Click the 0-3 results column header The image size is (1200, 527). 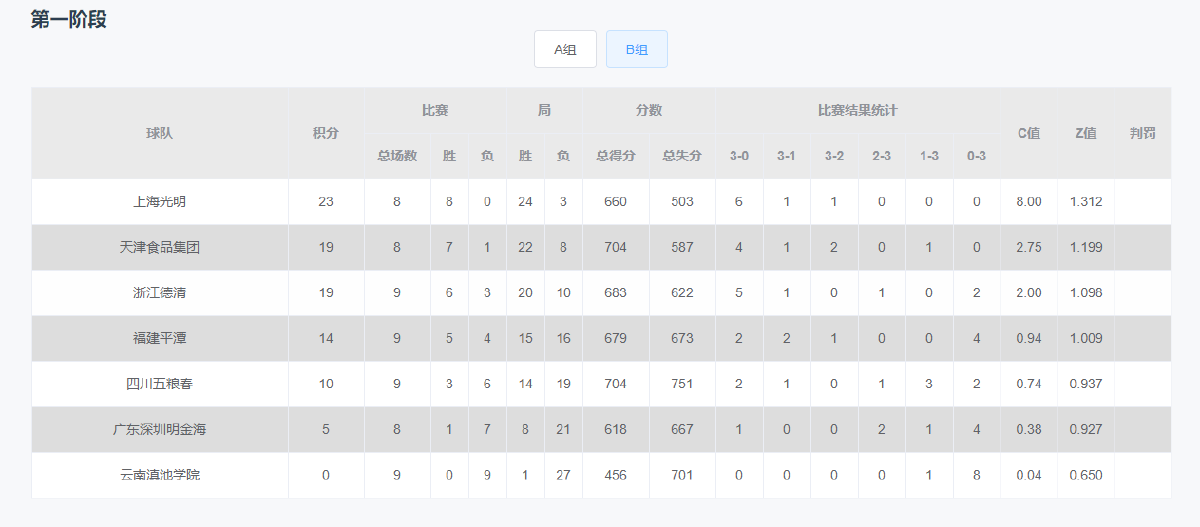[977, 156]
